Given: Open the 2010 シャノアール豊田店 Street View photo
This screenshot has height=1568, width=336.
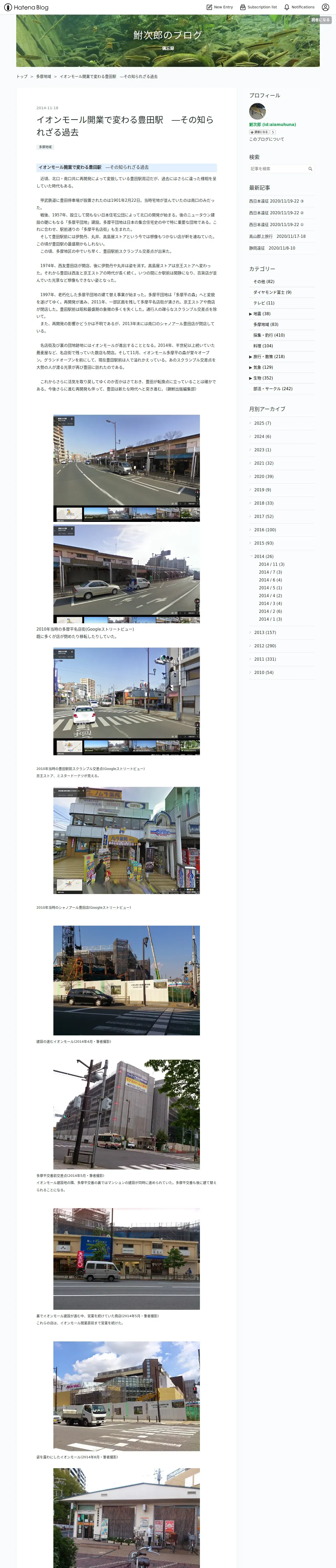Looking at the screenshot, I should point(126,841).
